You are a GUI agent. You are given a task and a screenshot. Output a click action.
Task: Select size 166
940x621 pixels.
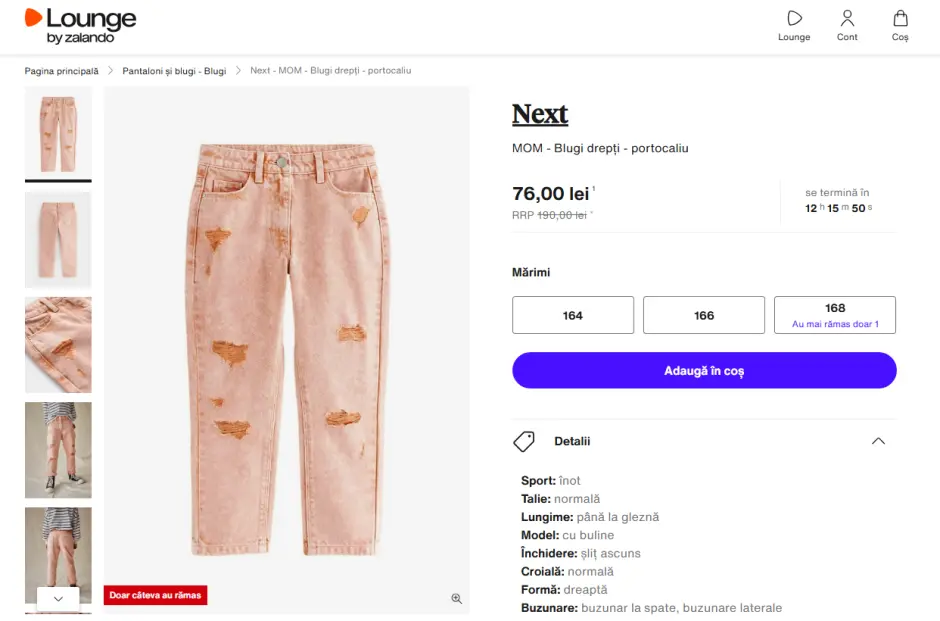[704, 315]
